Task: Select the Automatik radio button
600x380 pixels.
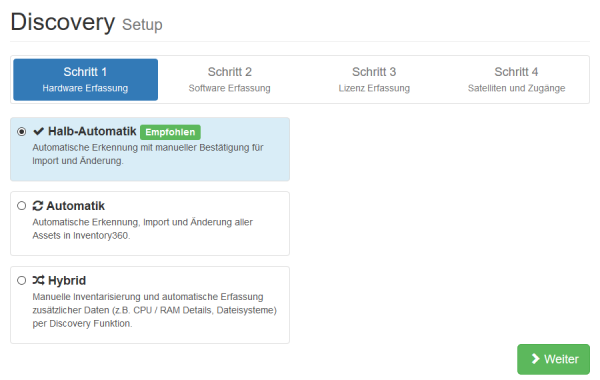Action: point(22,206)
